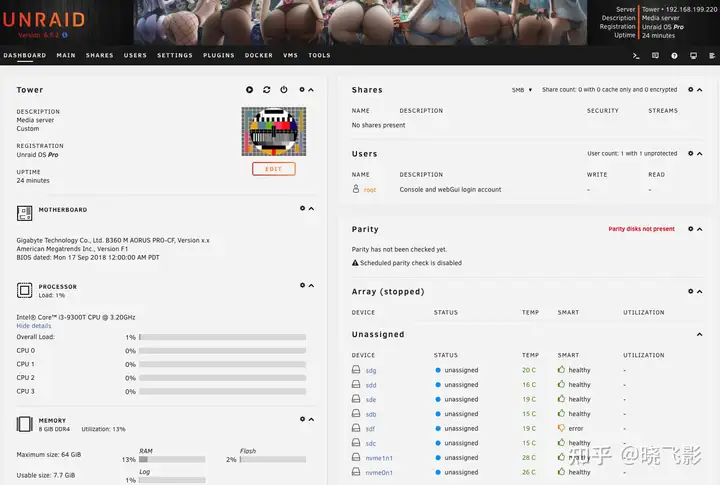Open the SMB protocol dropdown

click(522, 90)
